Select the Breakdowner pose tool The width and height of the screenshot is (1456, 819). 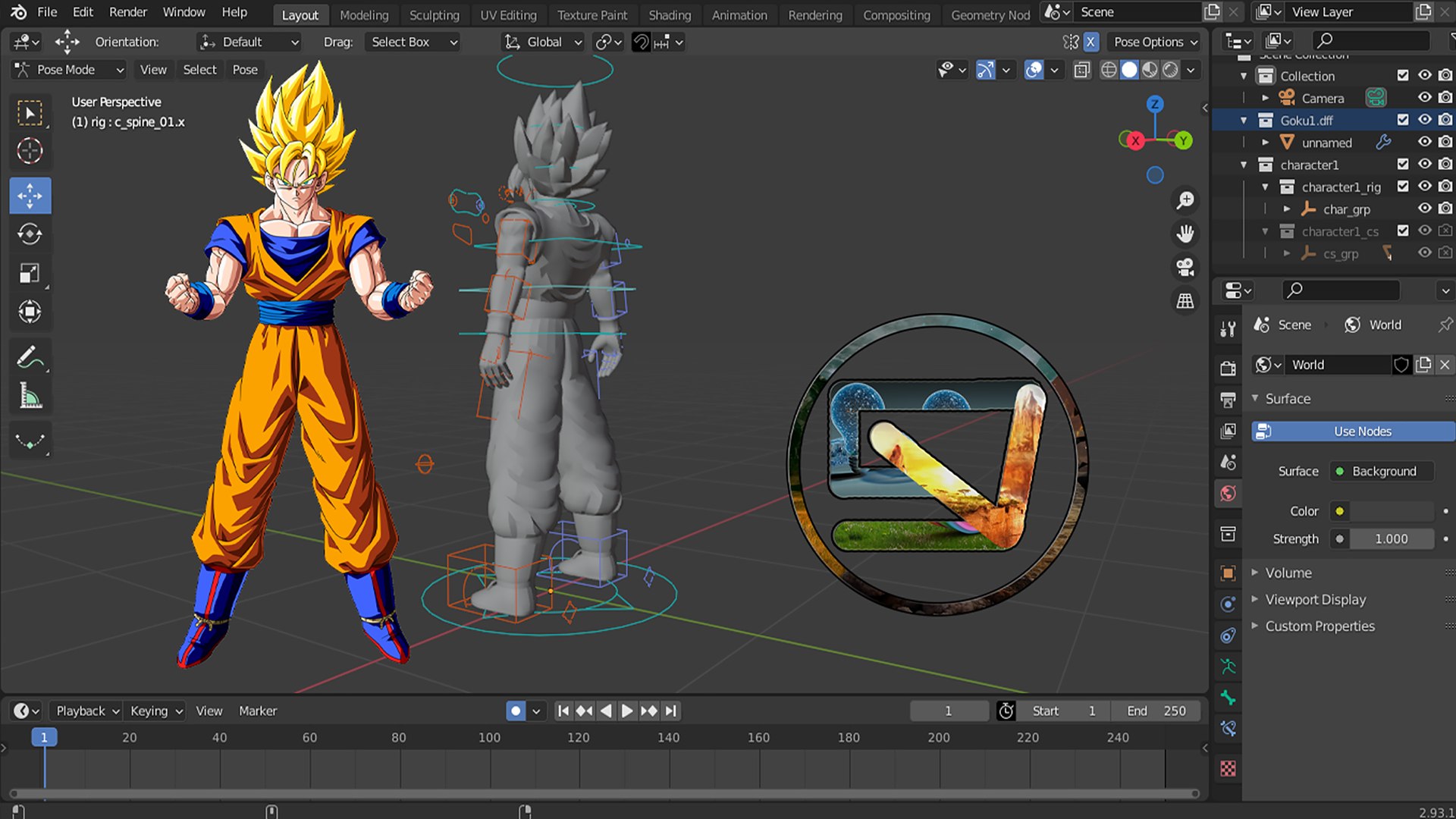tap(30, 441)
